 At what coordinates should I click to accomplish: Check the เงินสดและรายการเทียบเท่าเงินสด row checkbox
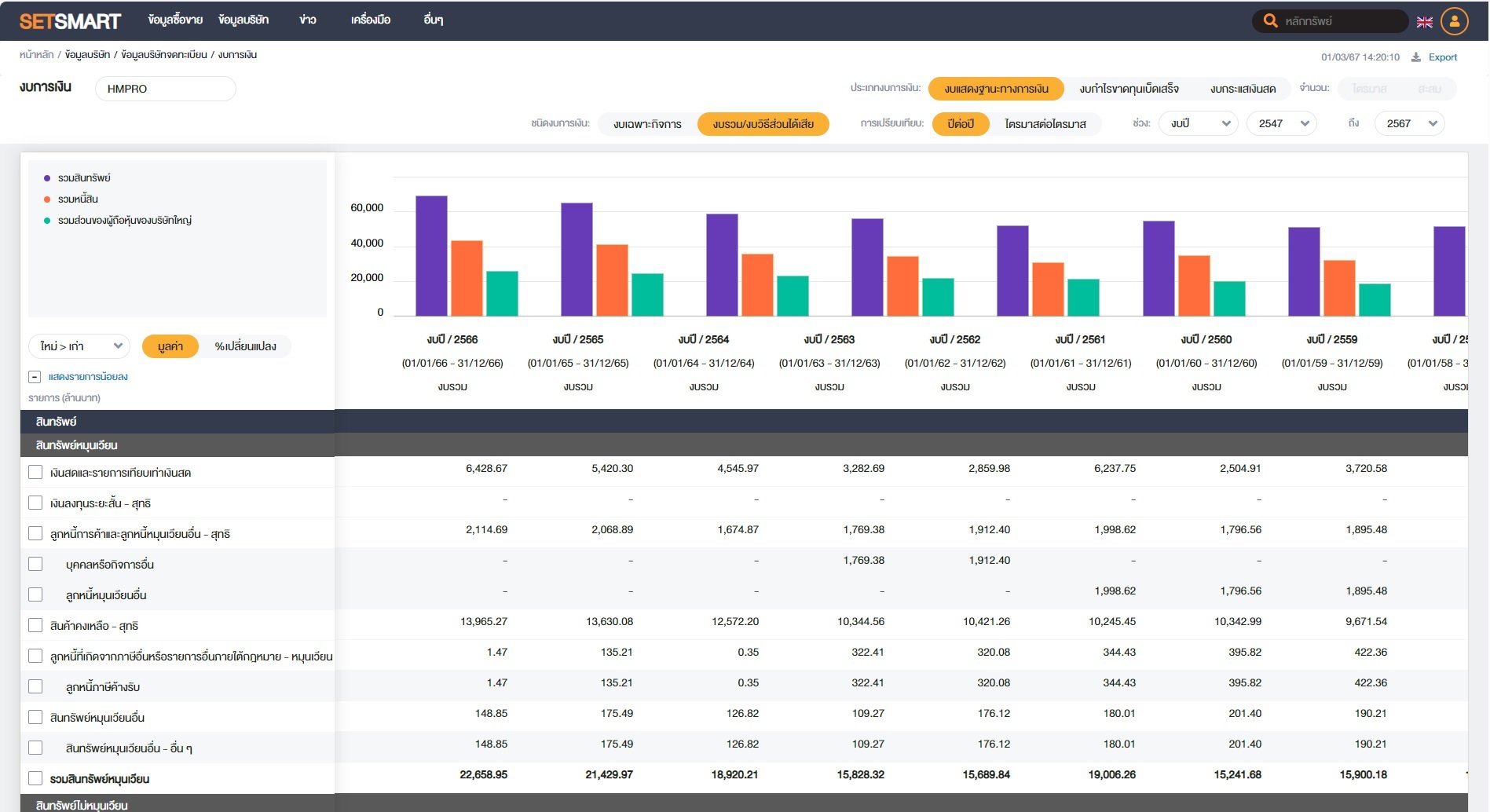click(x=35, y=472)
